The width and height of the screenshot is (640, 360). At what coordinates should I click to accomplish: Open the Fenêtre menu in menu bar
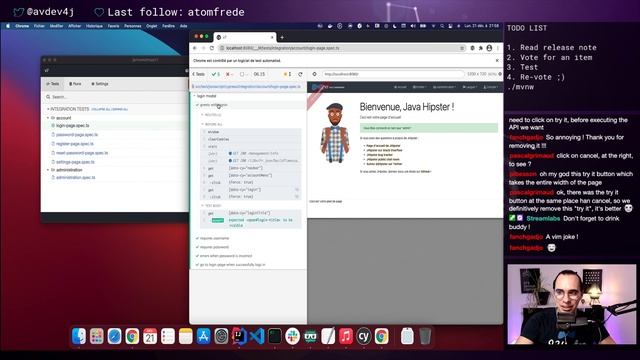tap(168, 26)
